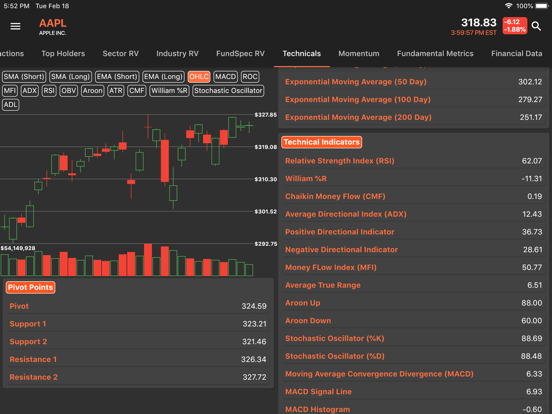Tap Exponential Moving Average (50 Day) row
552x414 pixels.
(x=414, y=82)
